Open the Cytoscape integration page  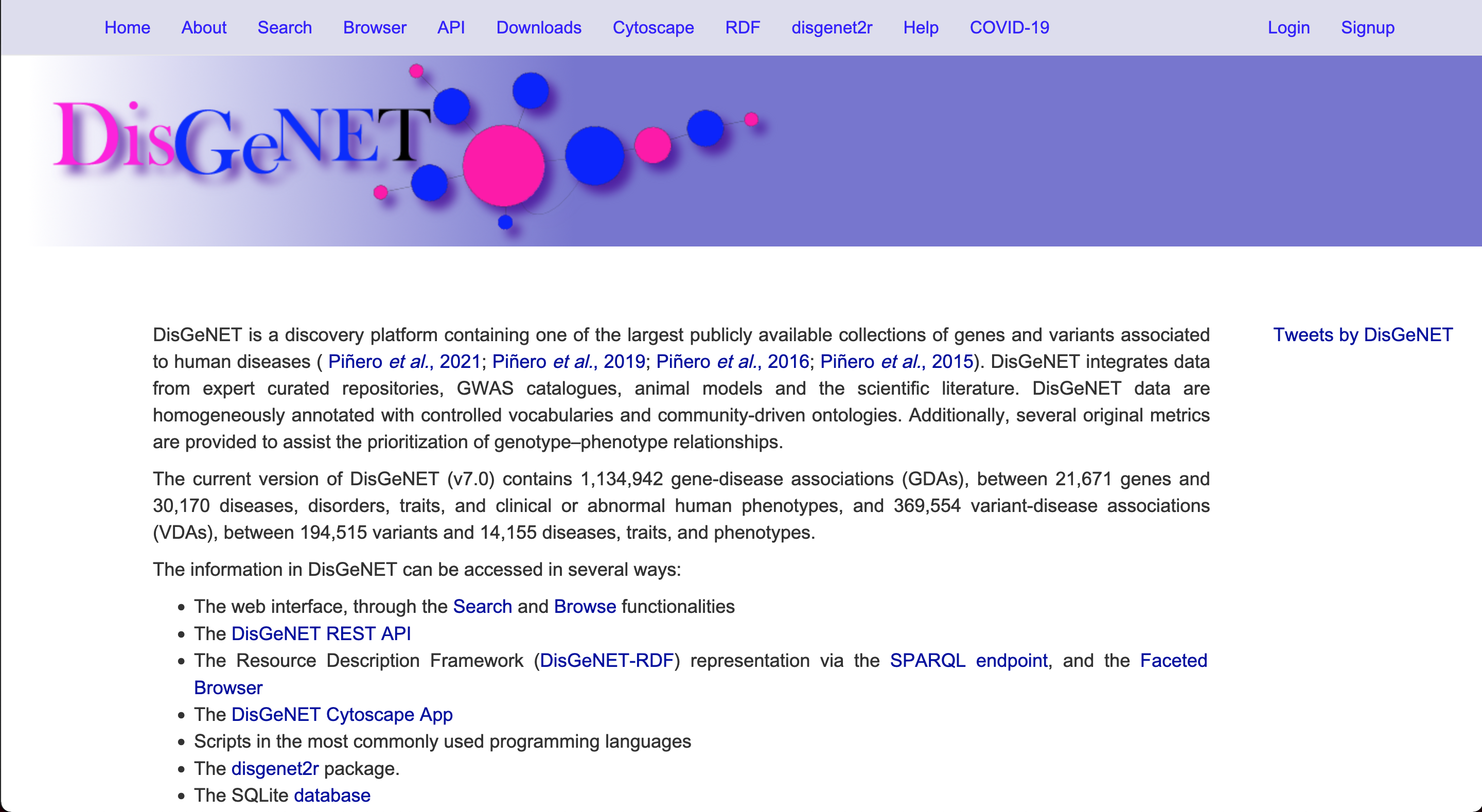point(652,27)
